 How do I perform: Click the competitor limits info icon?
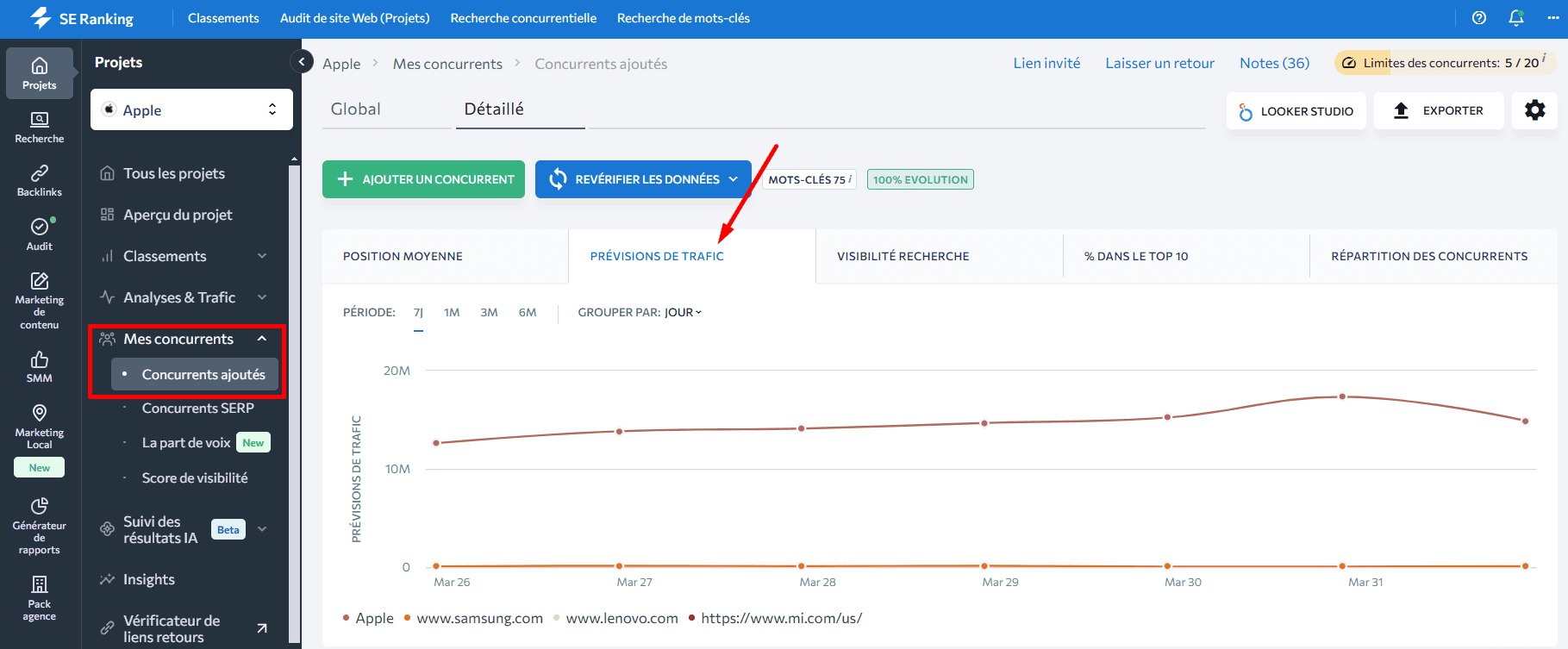tap(1544, 58)
